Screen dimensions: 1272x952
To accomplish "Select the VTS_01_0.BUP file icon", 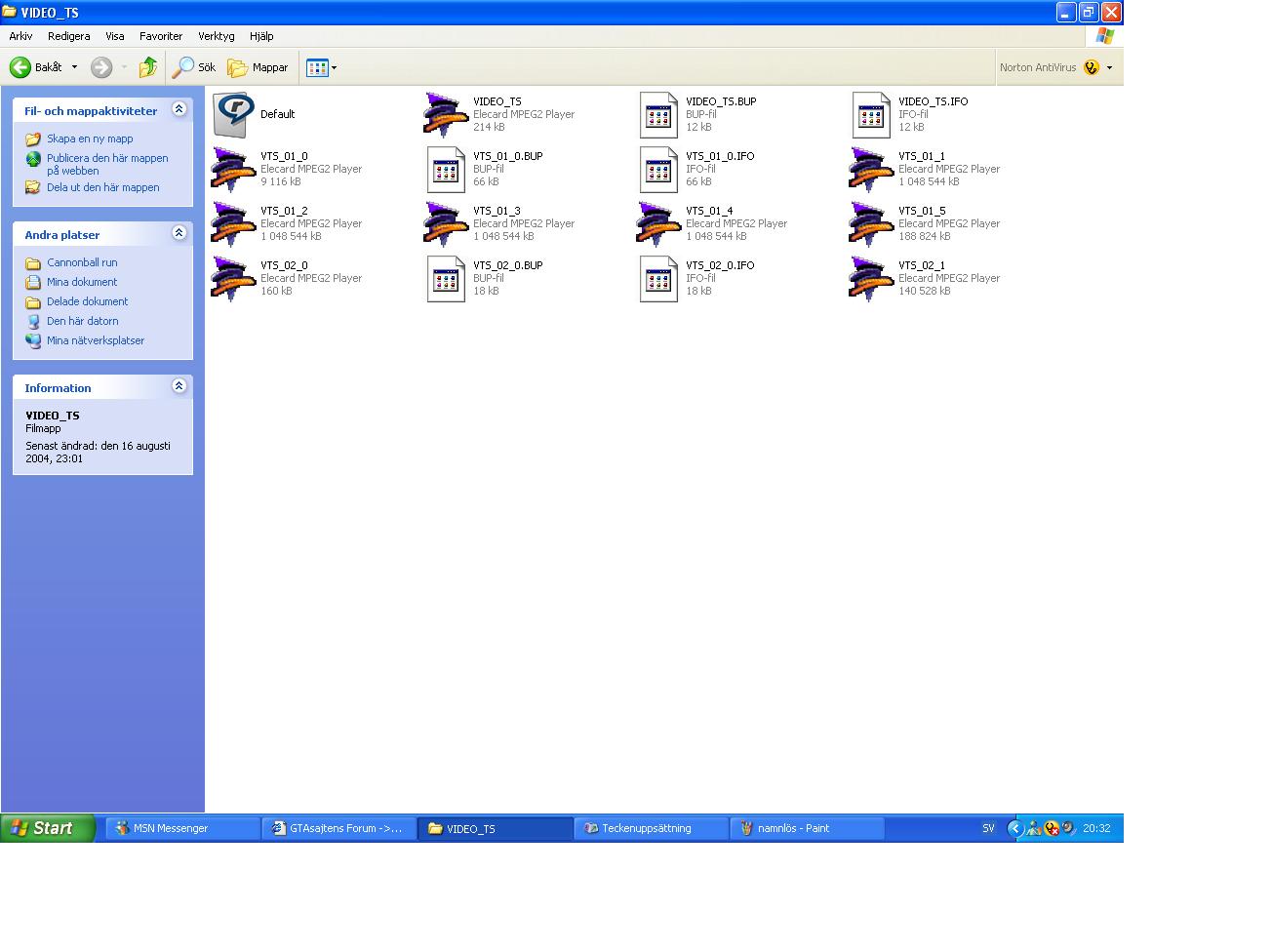I will pyautogui.click(x=446, y=170).
